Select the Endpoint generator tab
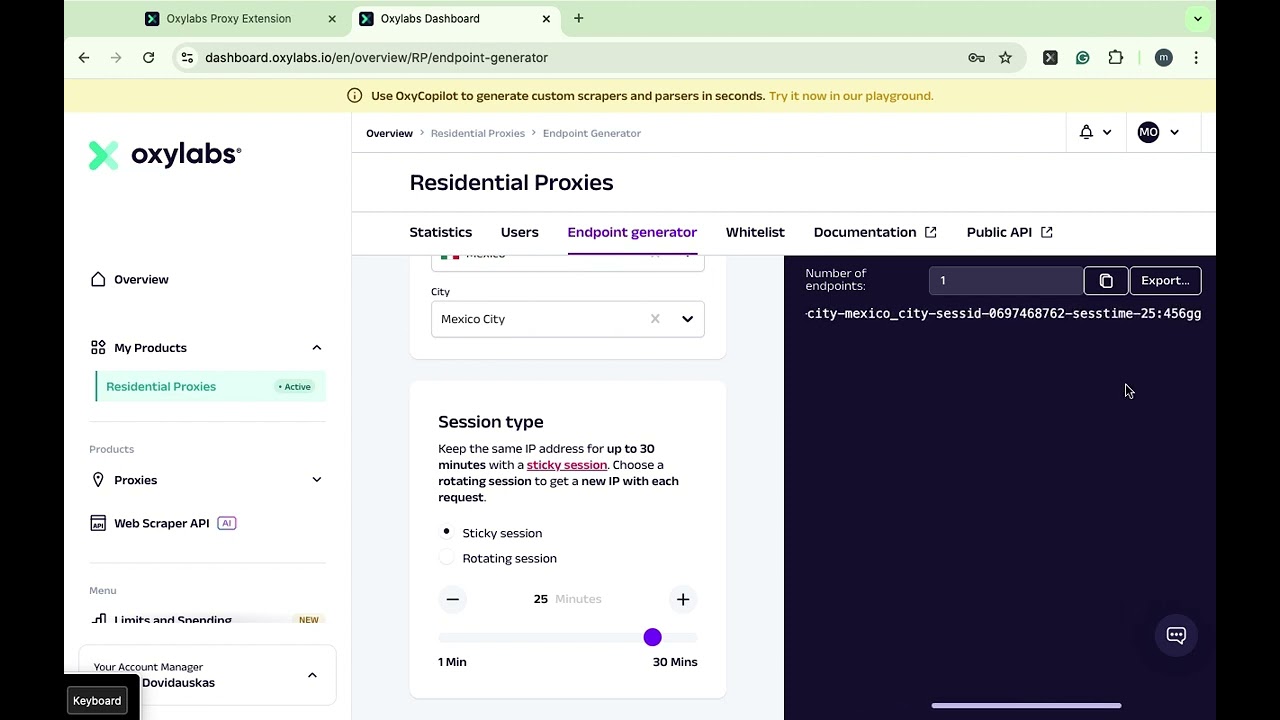1280x720 pixels. (632, 232)
